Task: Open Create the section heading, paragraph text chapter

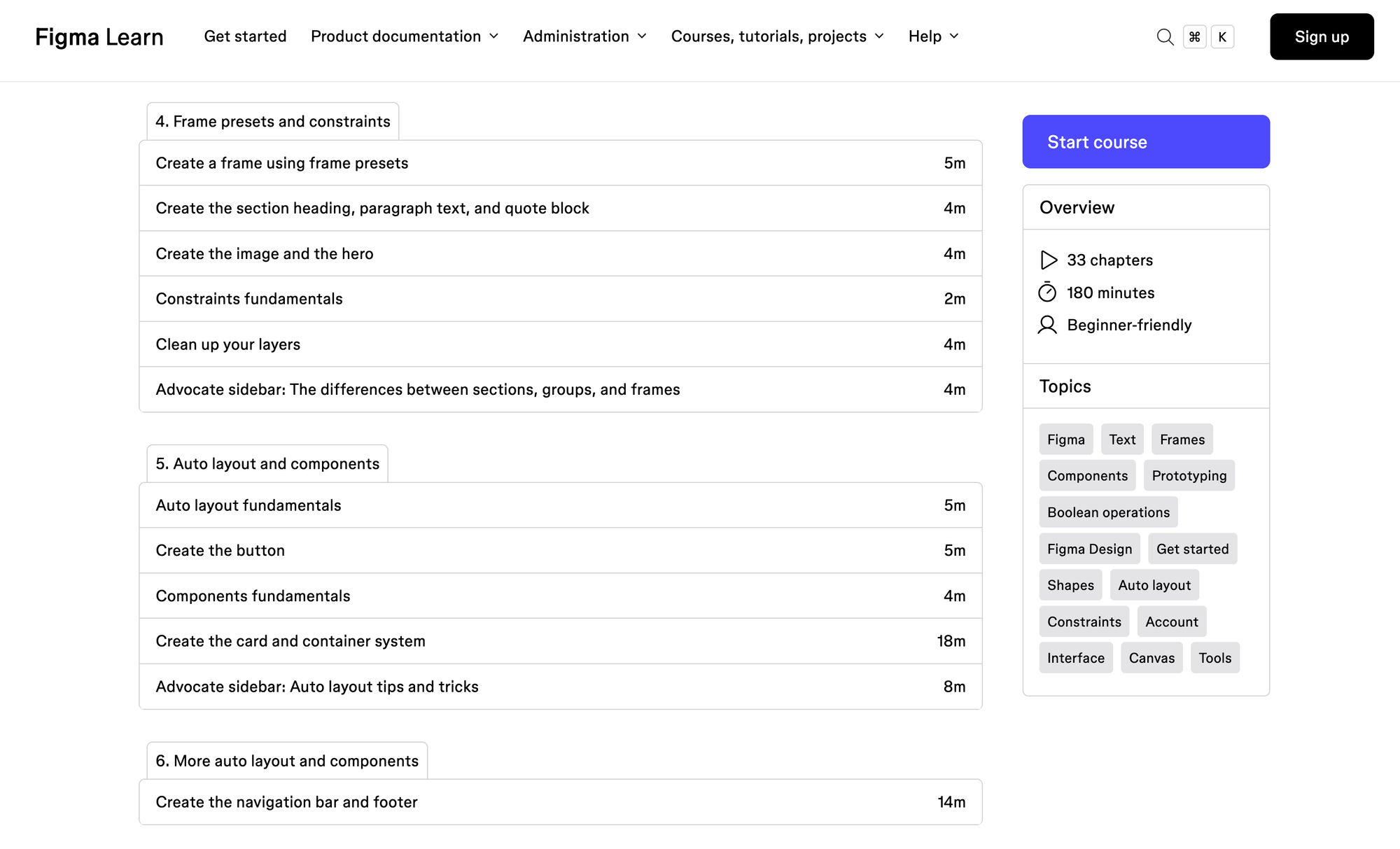Action: pos(561,209)
